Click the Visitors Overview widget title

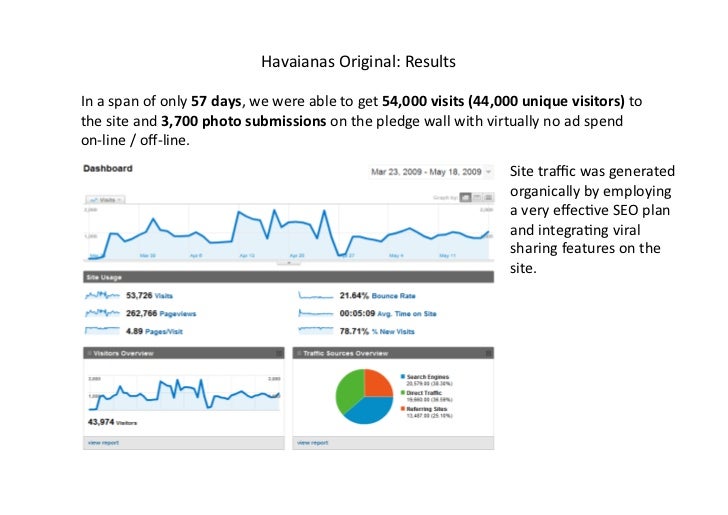(x=124, y=353)
